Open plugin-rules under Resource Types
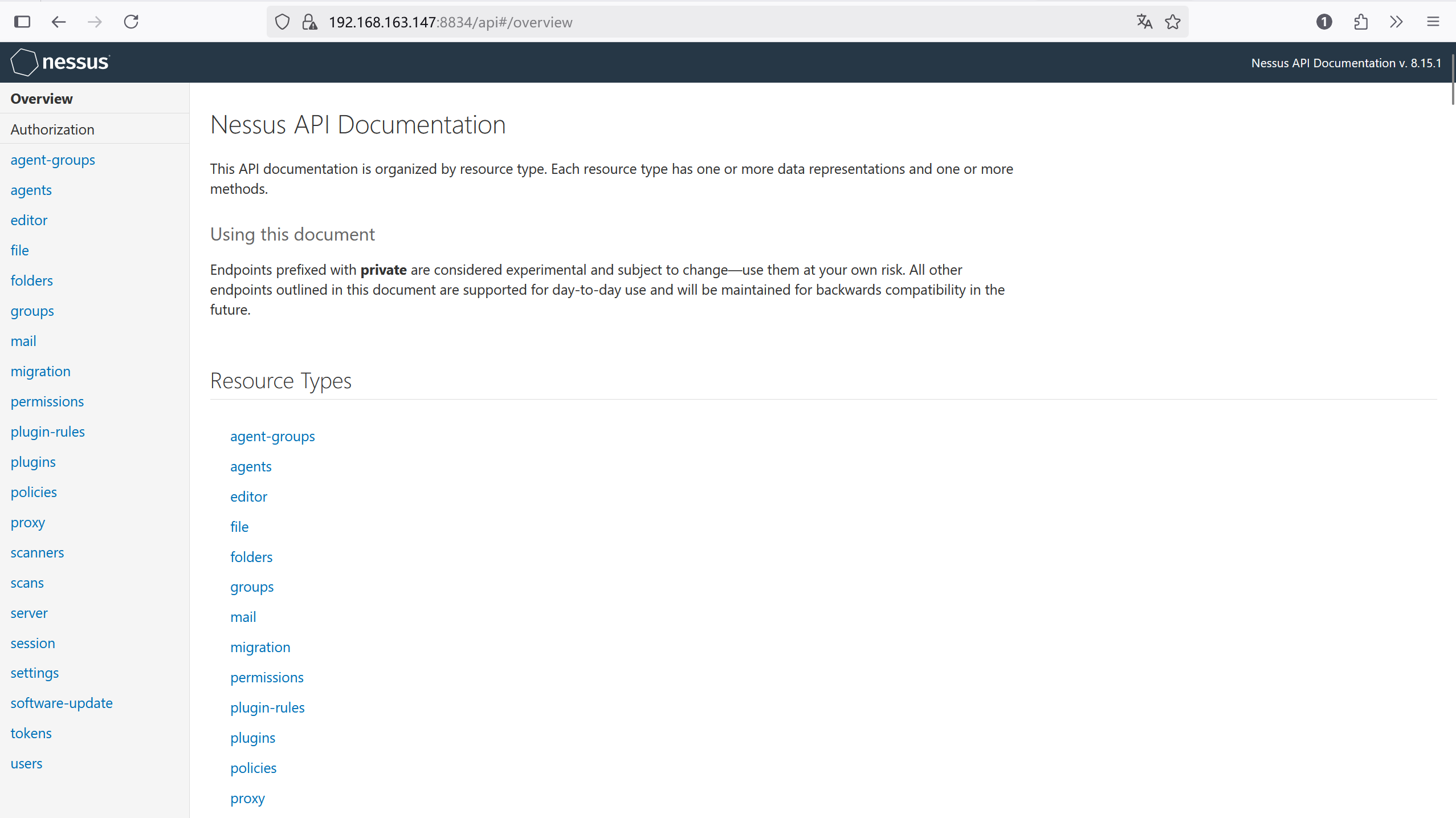Screen dimensions: 1456x818 pyautogui.click(x=268, y=708)
